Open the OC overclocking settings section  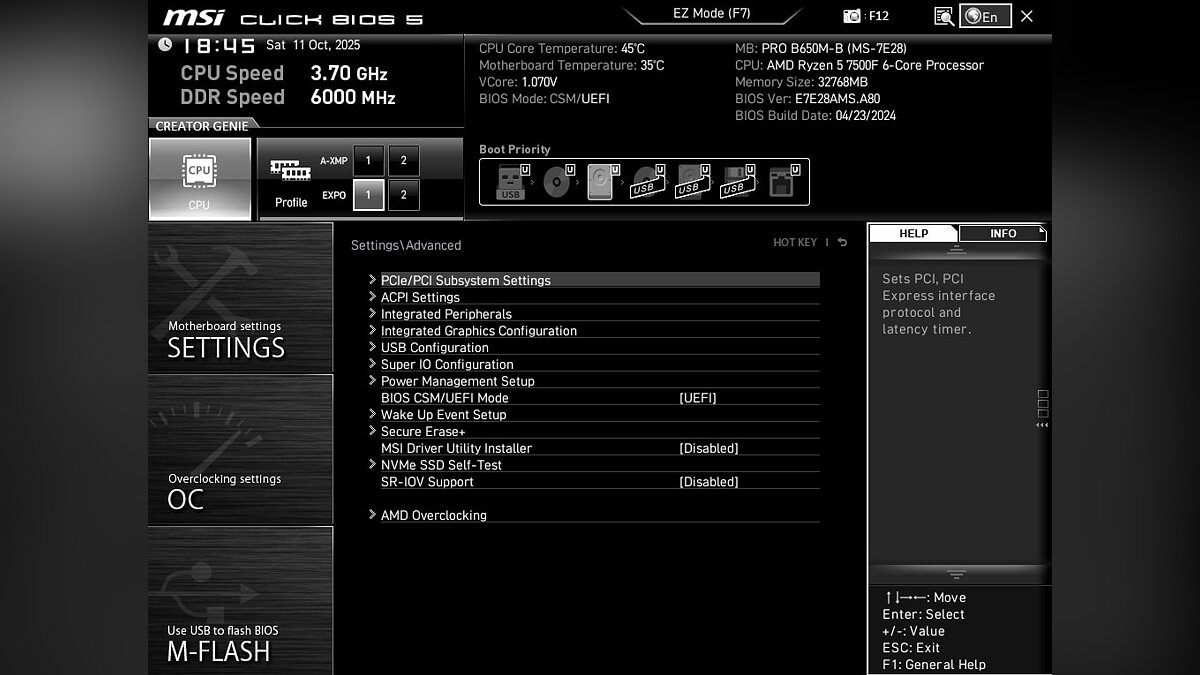240,450
